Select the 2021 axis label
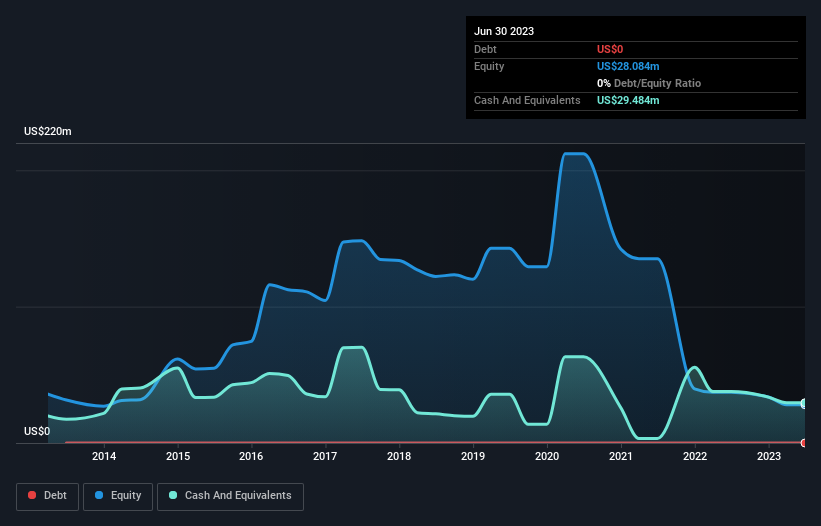The width and height of the screenshot is (821, 526). (x=621, y=456)
